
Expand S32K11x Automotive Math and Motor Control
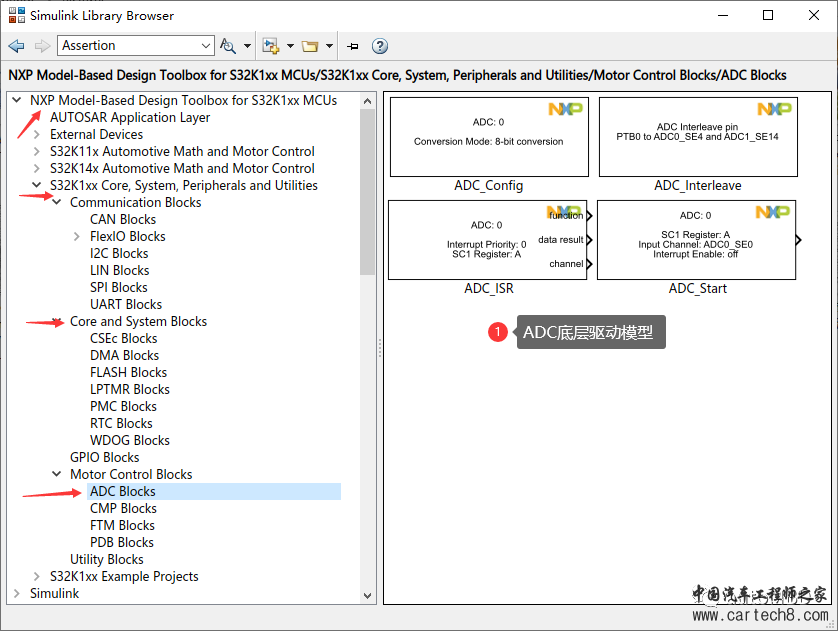pyautogui.click(x=36, y=151)
